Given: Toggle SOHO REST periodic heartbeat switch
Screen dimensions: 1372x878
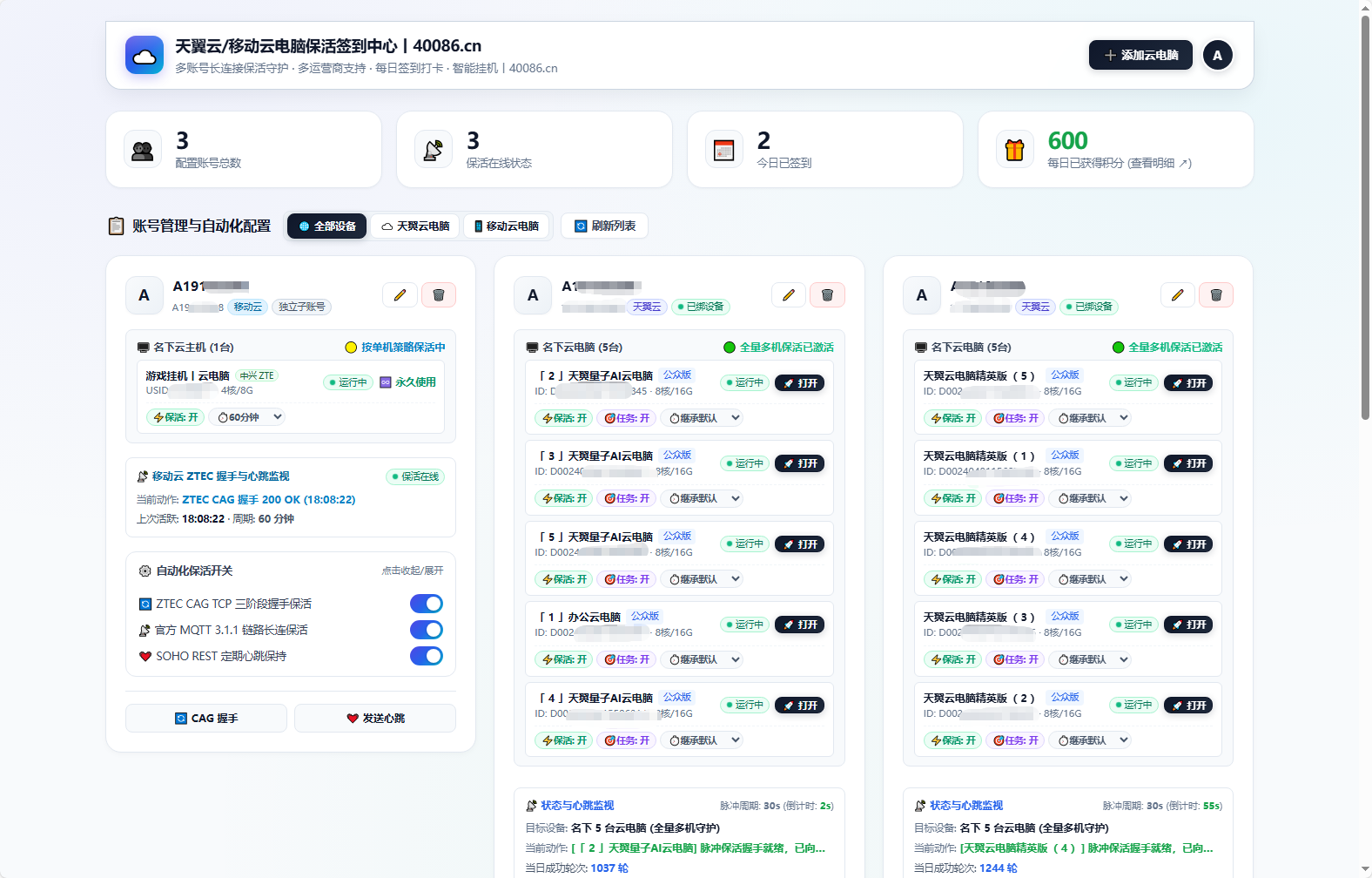Looking at the screenshot, I should 427,656.
